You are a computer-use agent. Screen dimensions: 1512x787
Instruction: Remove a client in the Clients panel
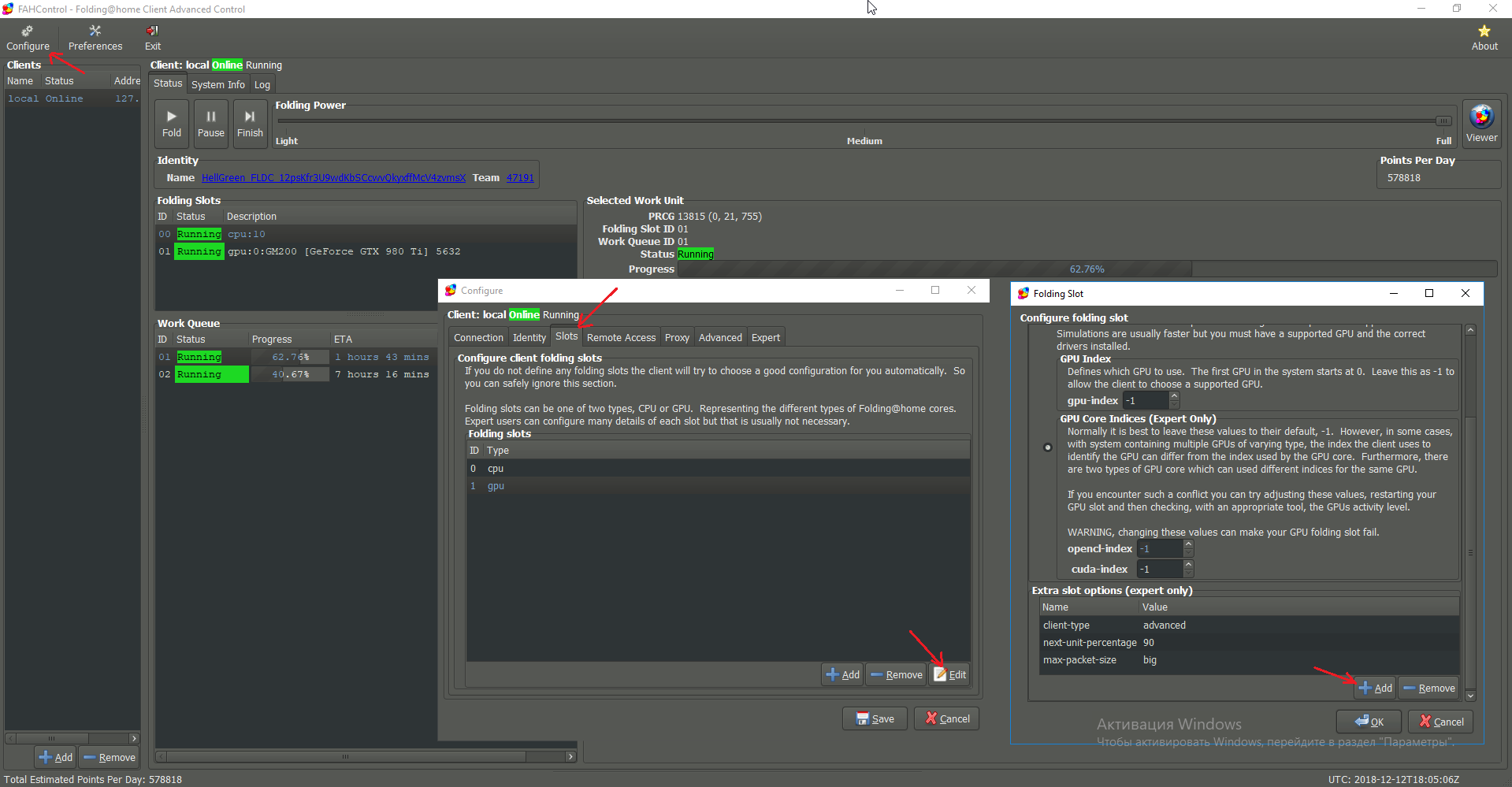109,757
